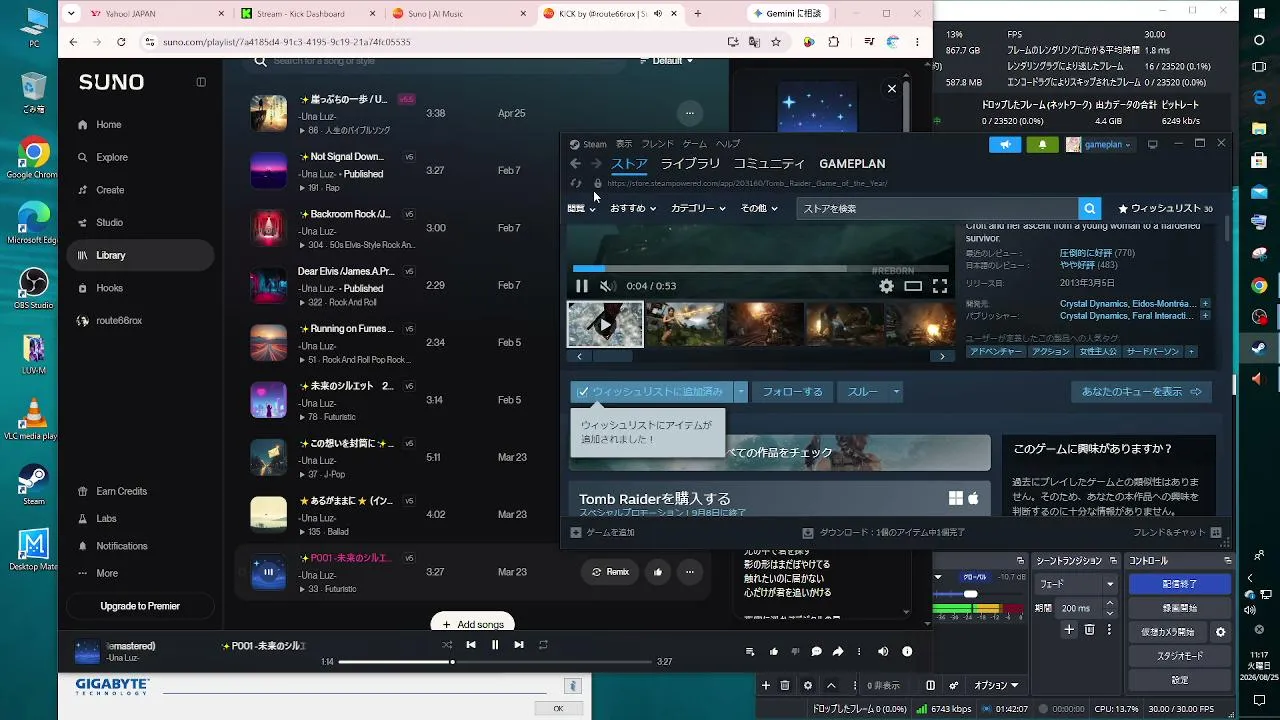Dislike the playing song in the Suno player bar
This screenshot has width=1280, height=720.
click(795, 652)
